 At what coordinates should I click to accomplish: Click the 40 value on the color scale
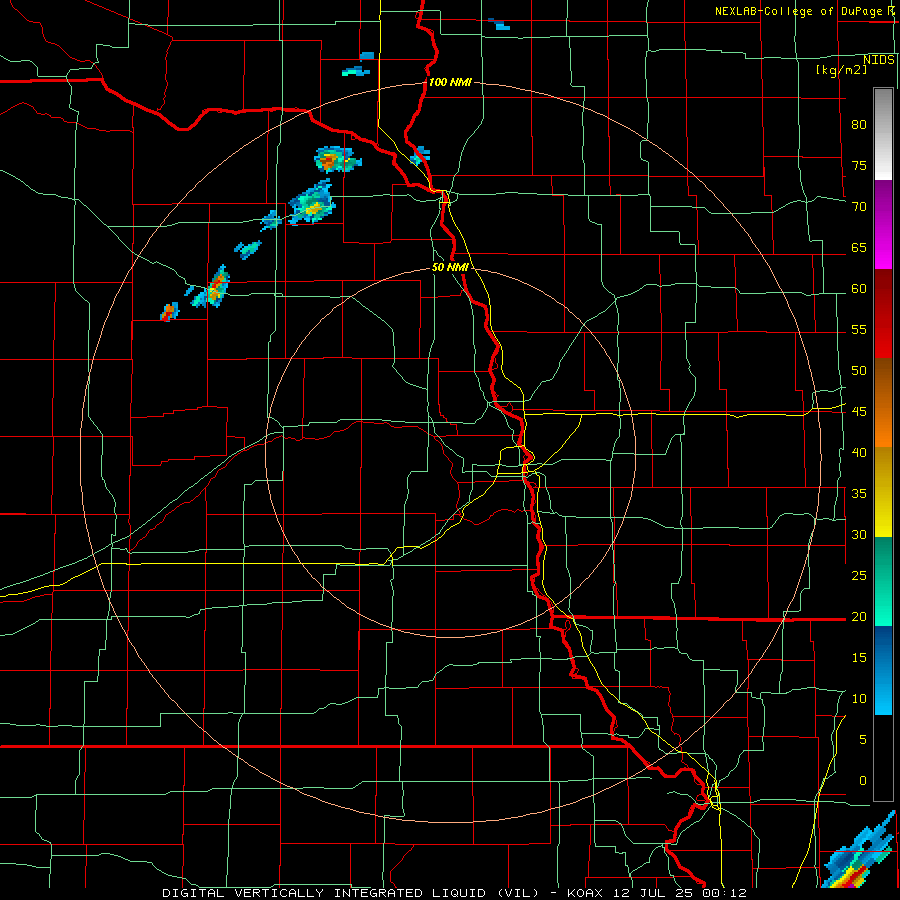pos(859,452)
